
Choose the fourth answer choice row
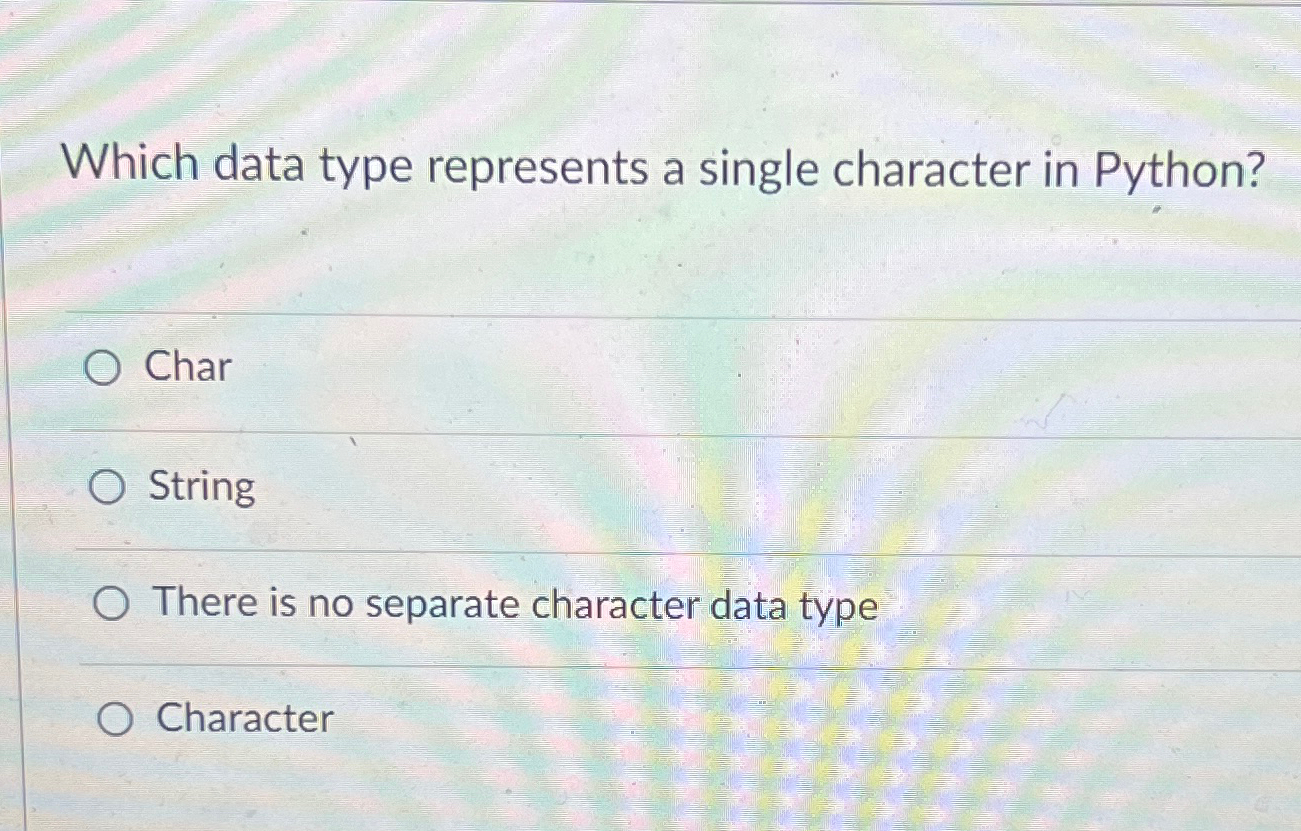coord(400,719)
